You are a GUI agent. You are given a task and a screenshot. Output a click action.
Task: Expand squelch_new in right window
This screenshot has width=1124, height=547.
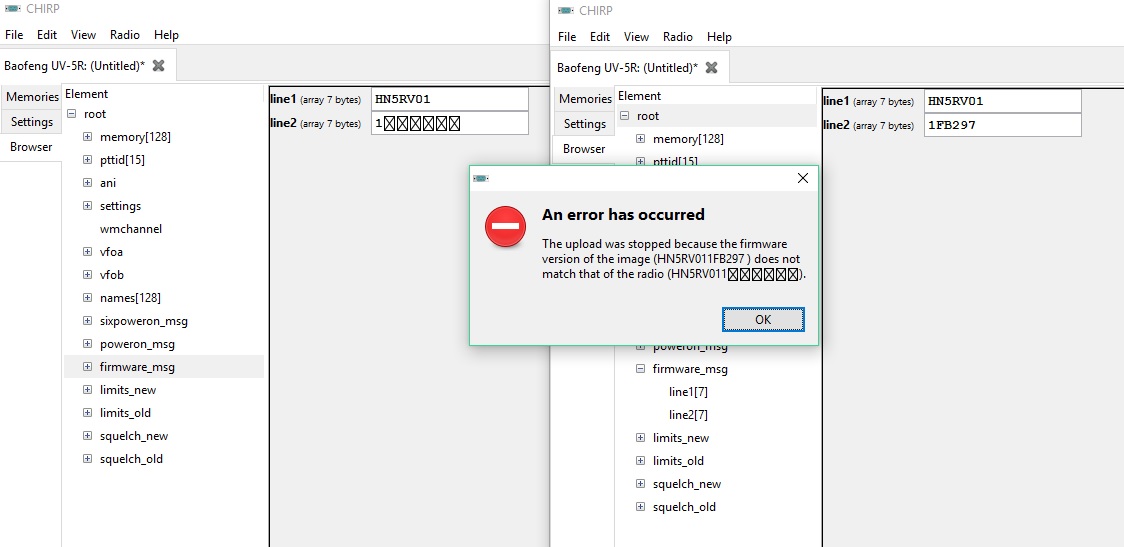click(x=640, y=484)
